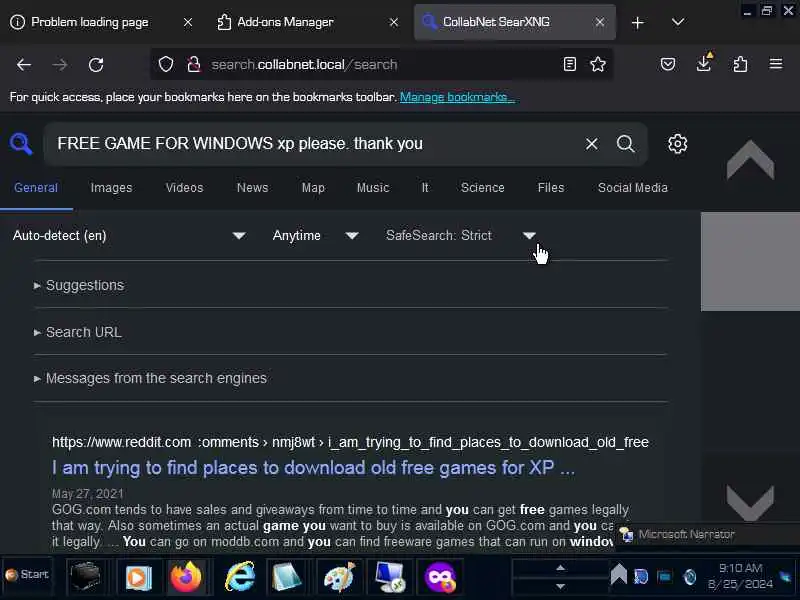Jump to page bottom with down arrow

point(750,503)
